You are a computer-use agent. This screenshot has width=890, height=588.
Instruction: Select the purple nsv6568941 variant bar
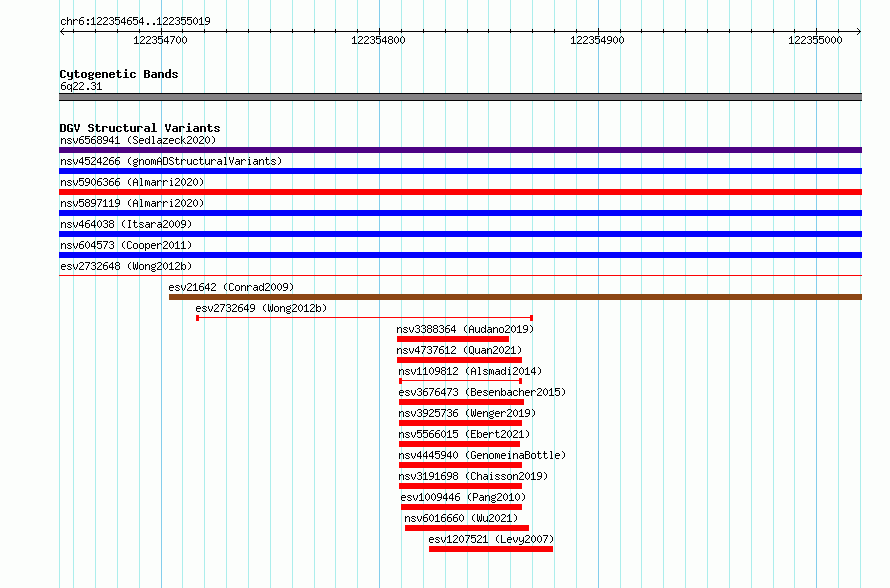pyautogui.click(x=460, y=150)
